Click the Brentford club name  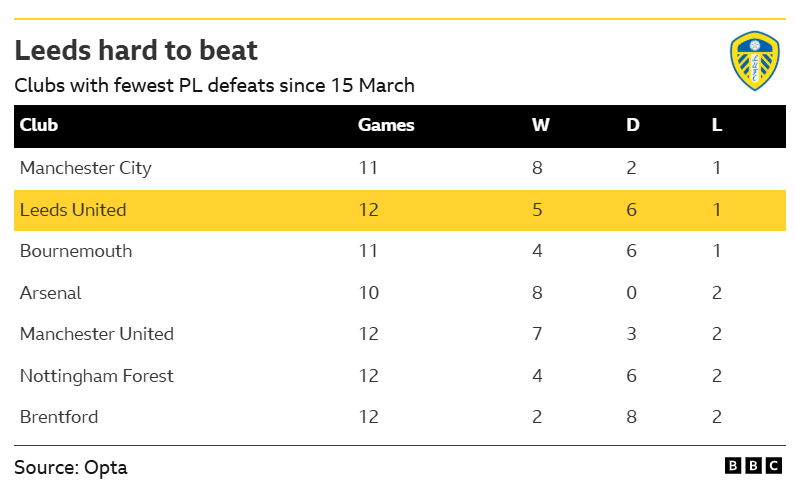(59, 417)
